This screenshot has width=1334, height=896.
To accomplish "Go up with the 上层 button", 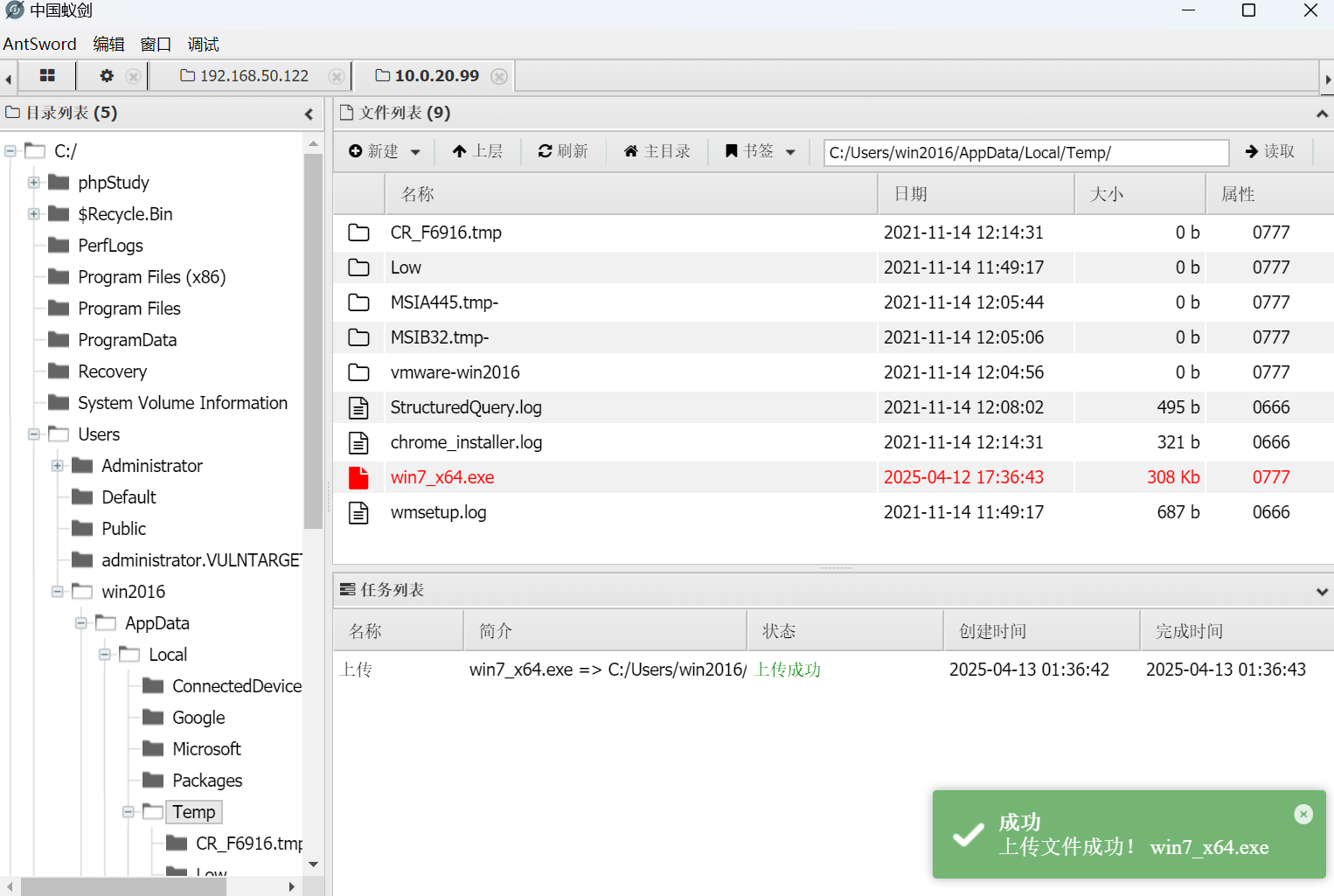I will click(x=477, y=151).
